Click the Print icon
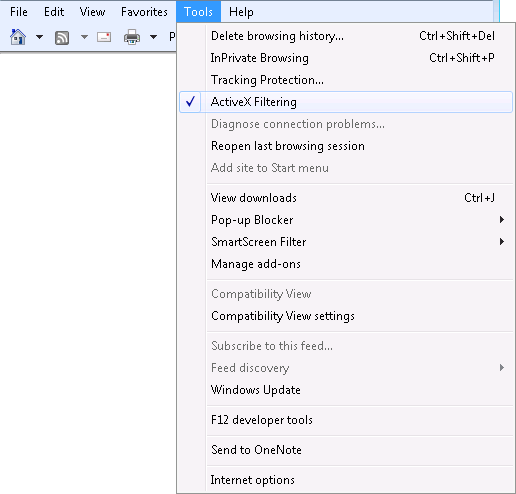Screen dimensions: 516x494 point(132,37)
